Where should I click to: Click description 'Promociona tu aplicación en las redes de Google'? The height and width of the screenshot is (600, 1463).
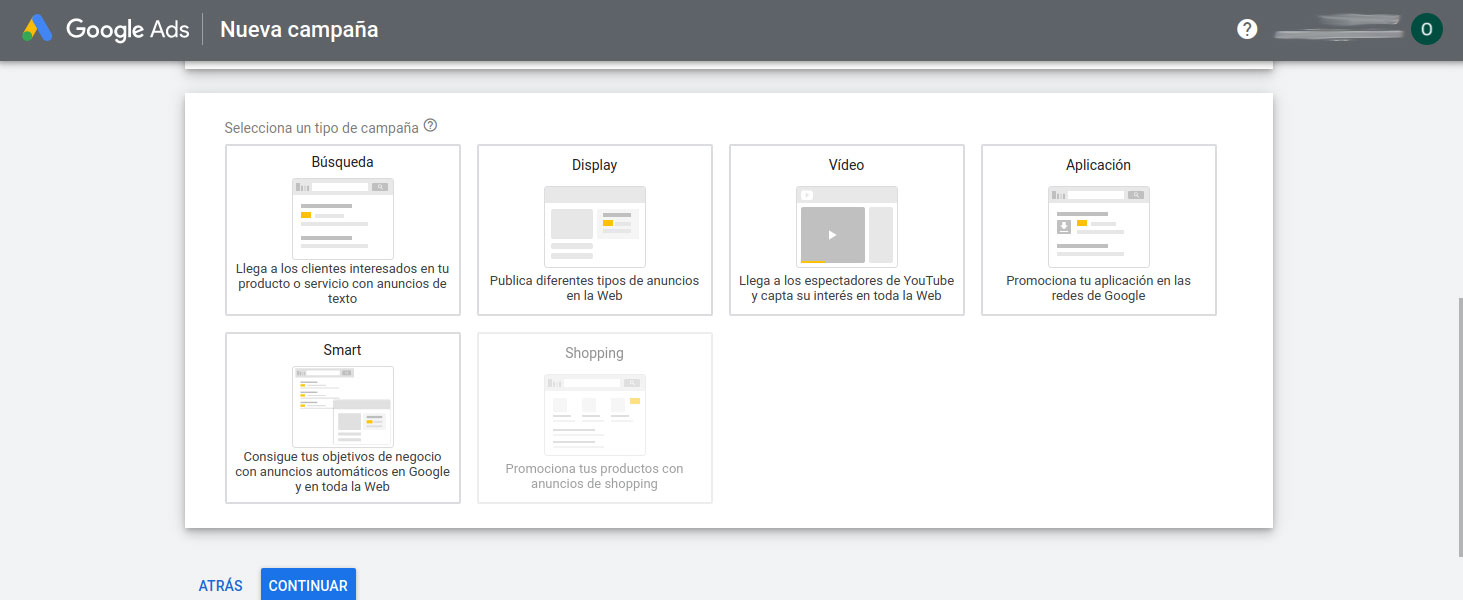pos(1099,288)
